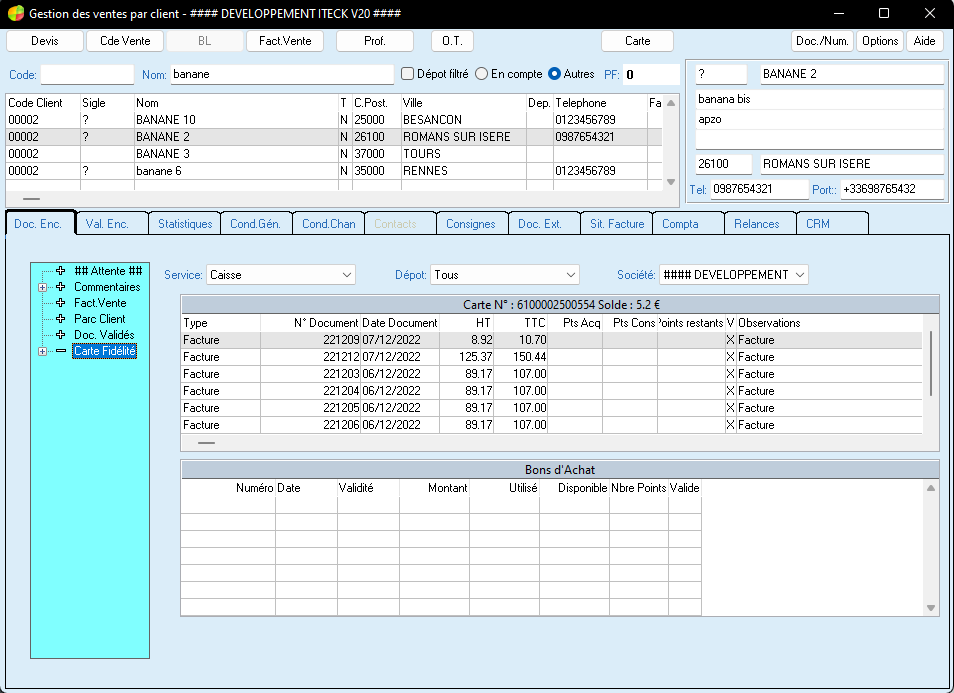
Task: Click the X mark in the Facture 221206 row
Action: [x=730, y=425]
